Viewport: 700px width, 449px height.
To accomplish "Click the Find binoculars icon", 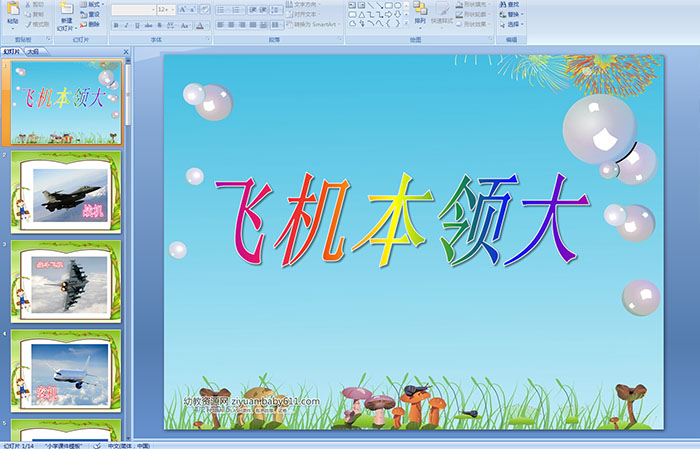I will click(503, 4).
